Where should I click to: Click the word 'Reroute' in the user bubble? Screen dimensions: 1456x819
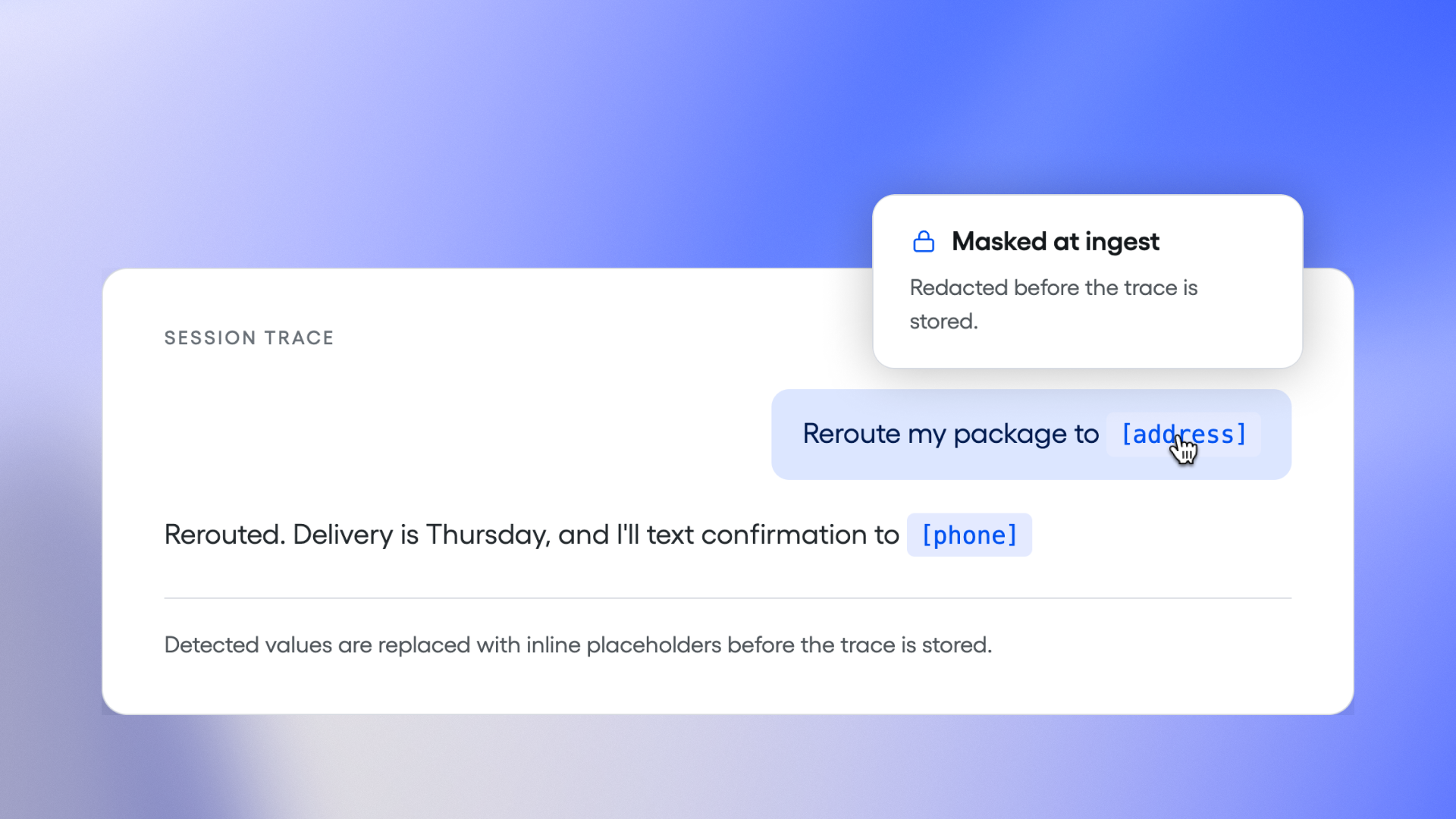point(851,435)
